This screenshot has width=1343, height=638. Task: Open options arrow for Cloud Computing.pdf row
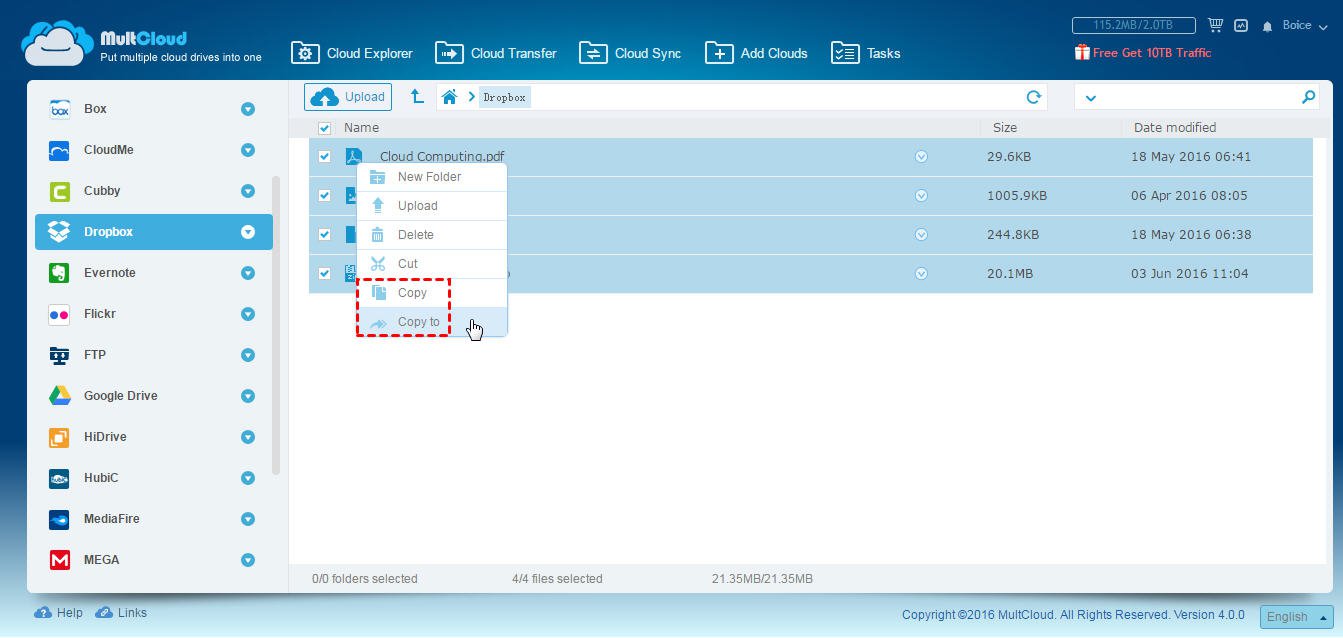point(921,157)
